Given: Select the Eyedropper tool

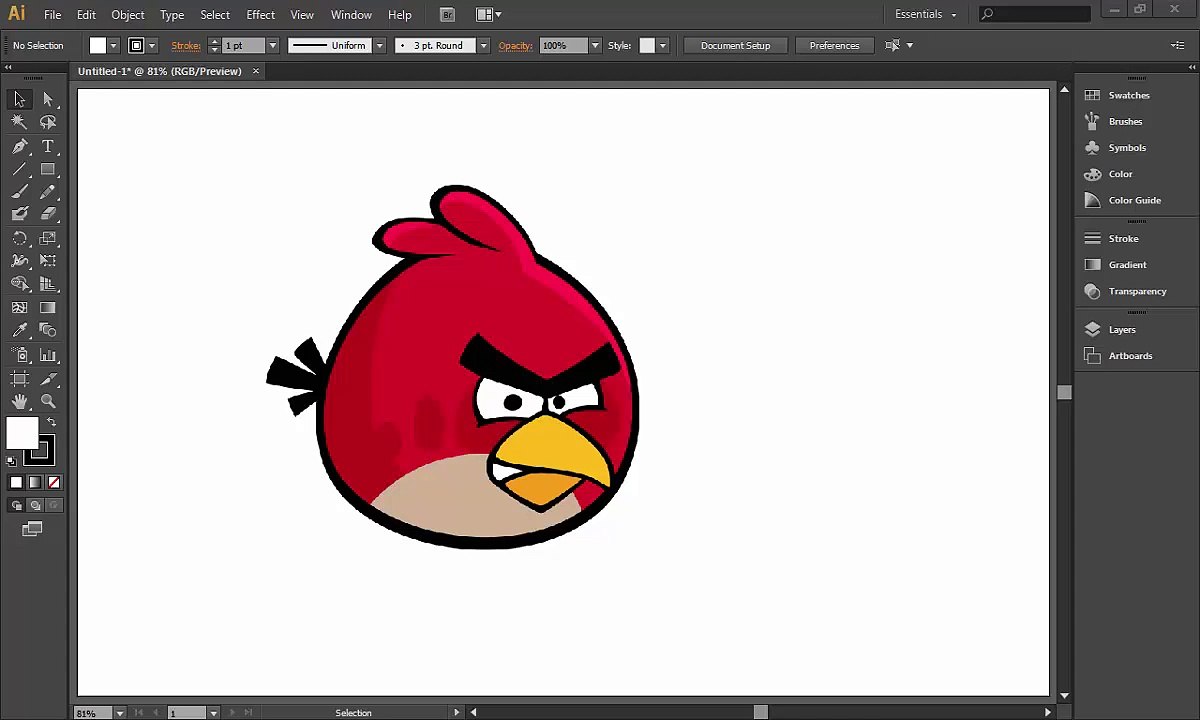Looking at the screenshot, I should tap(19, 330).
